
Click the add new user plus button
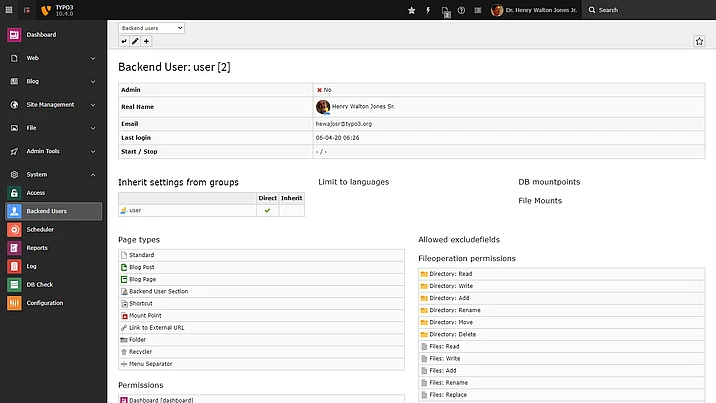(x=147, y=41)
